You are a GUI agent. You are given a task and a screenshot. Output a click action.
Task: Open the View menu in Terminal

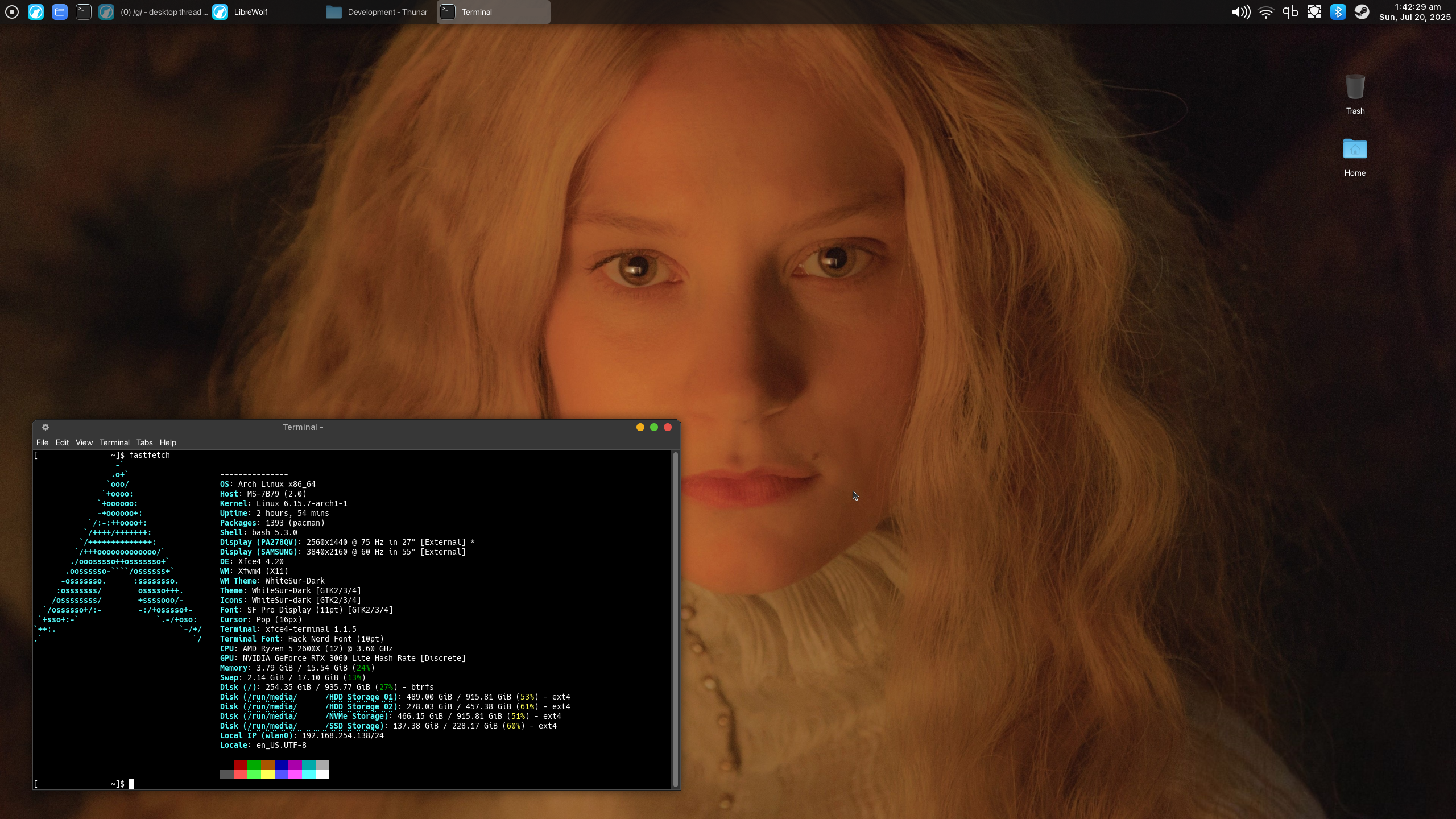tap(84, 442)
